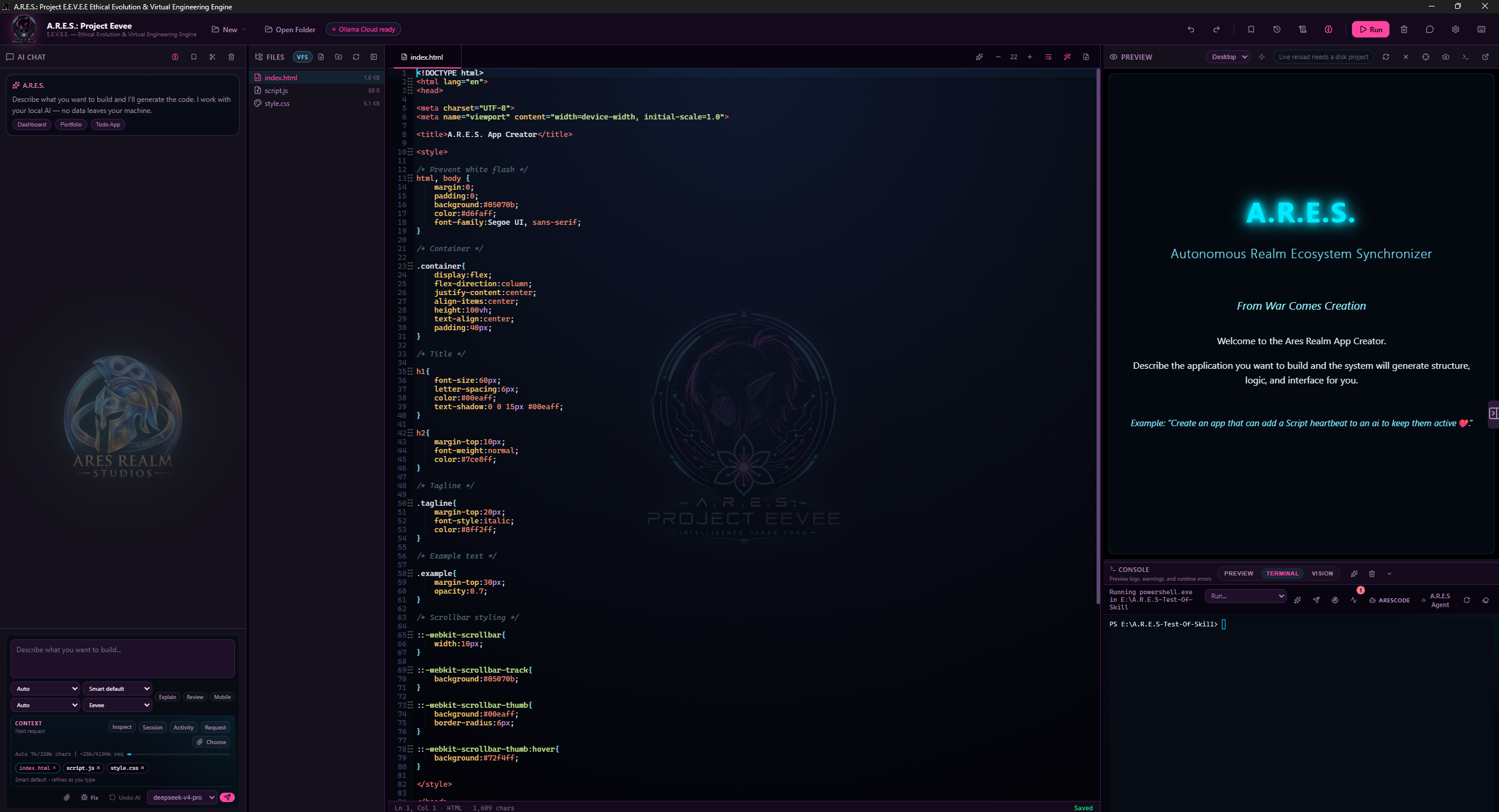
Task: Open settings gear in top toolbar
Action: click(1456, 29)
